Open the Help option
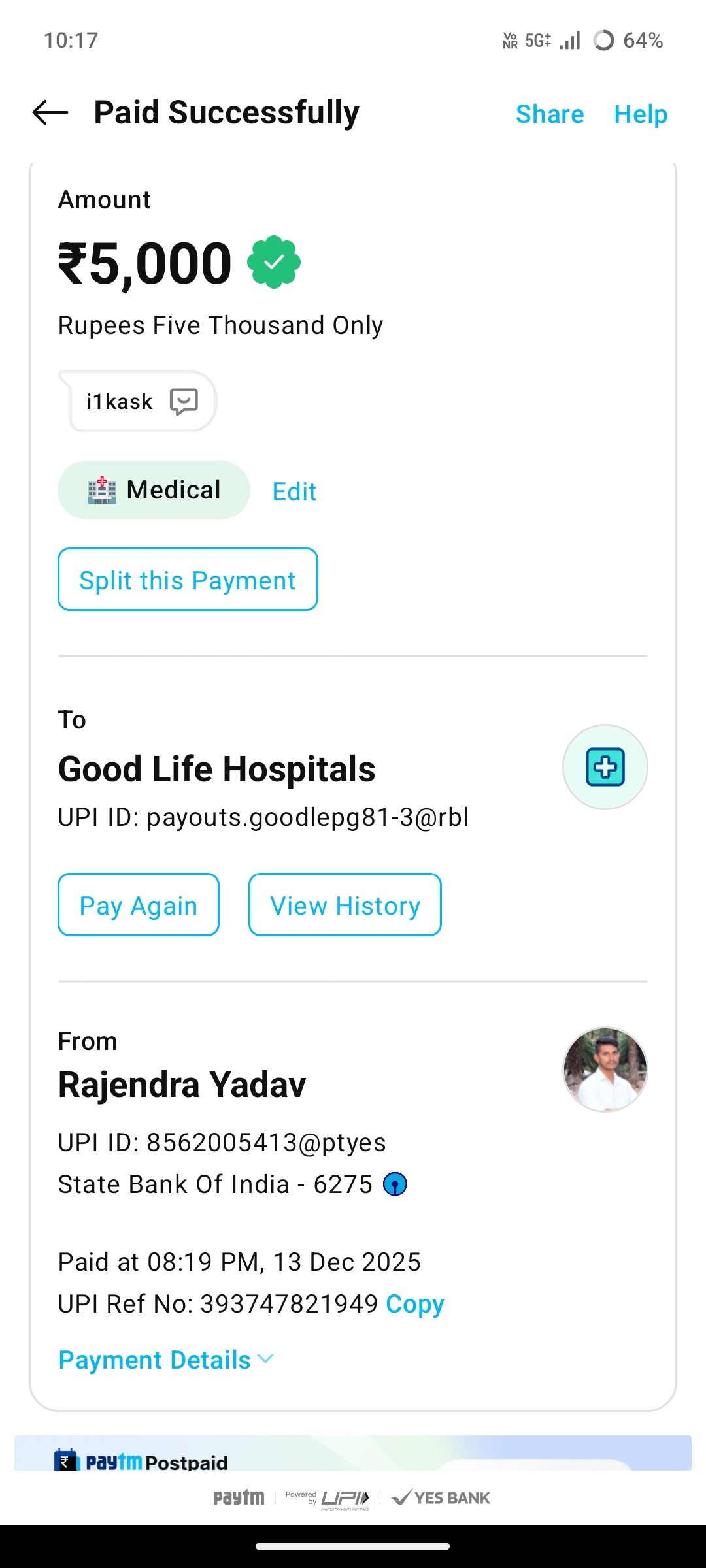The height and width of the screenshot is (1568, 706). click(x=641, y=114)
